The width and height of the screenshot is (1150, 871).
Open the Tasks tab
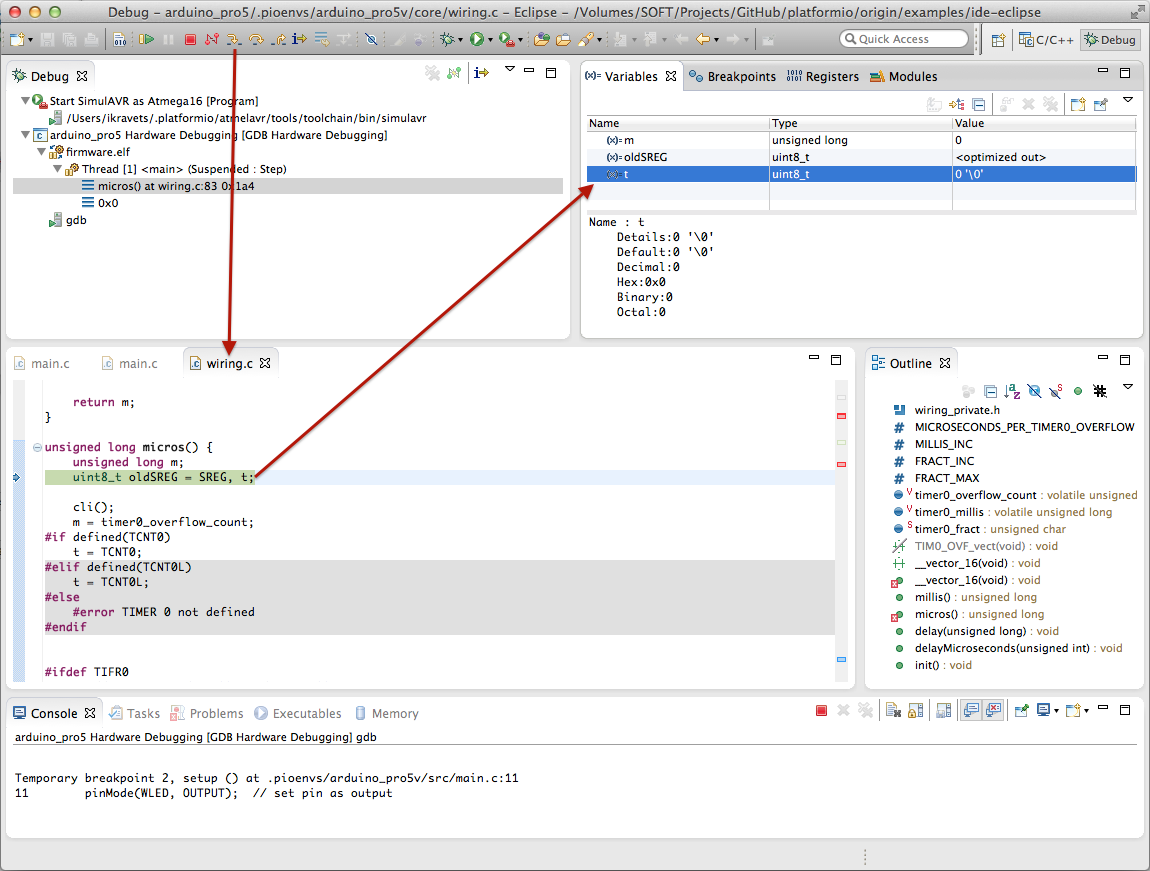tap(135, 713)
